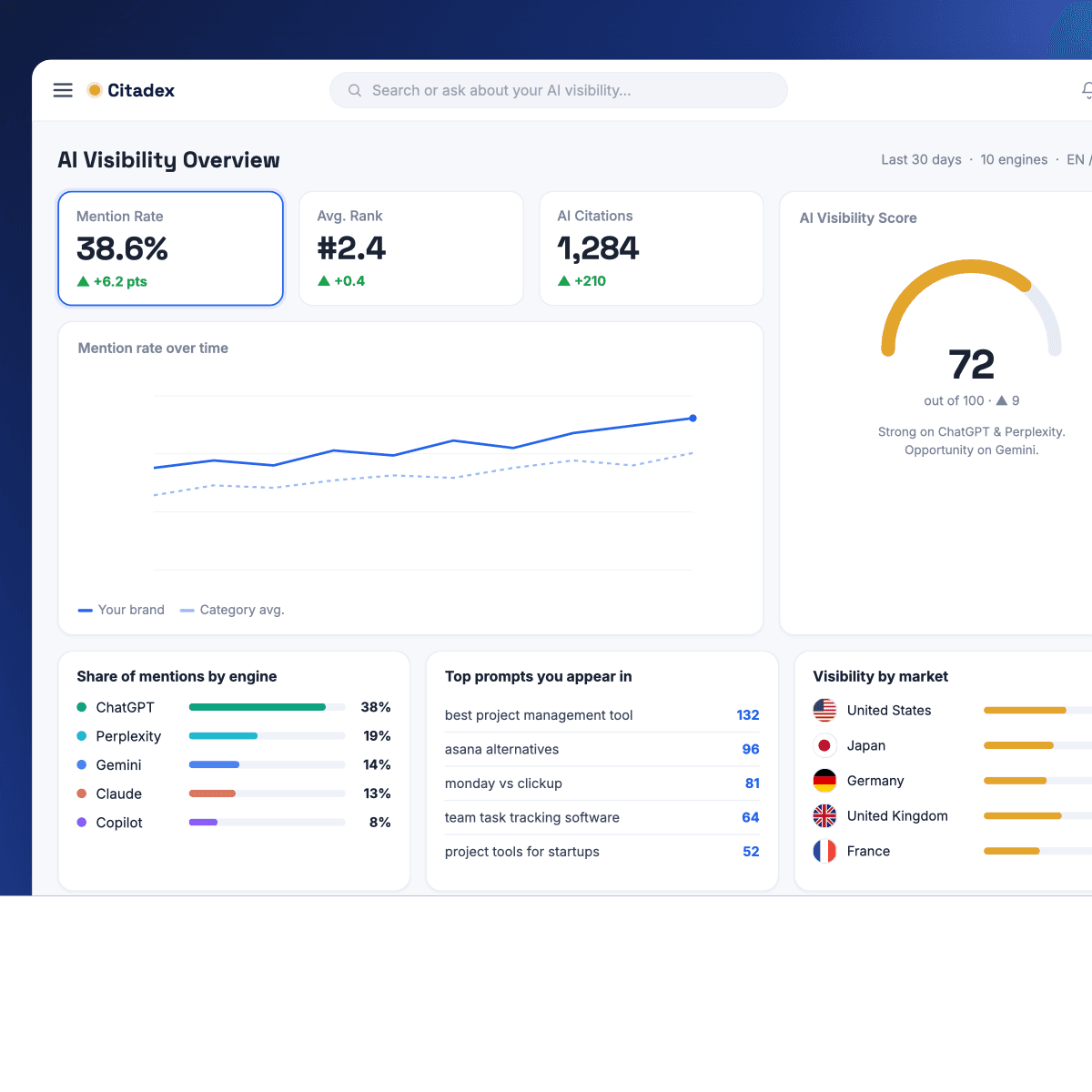Viewport: 1092px width, 1092px height.
Task: Click the 14% Gemini value
Action: [x=377, y=765]
